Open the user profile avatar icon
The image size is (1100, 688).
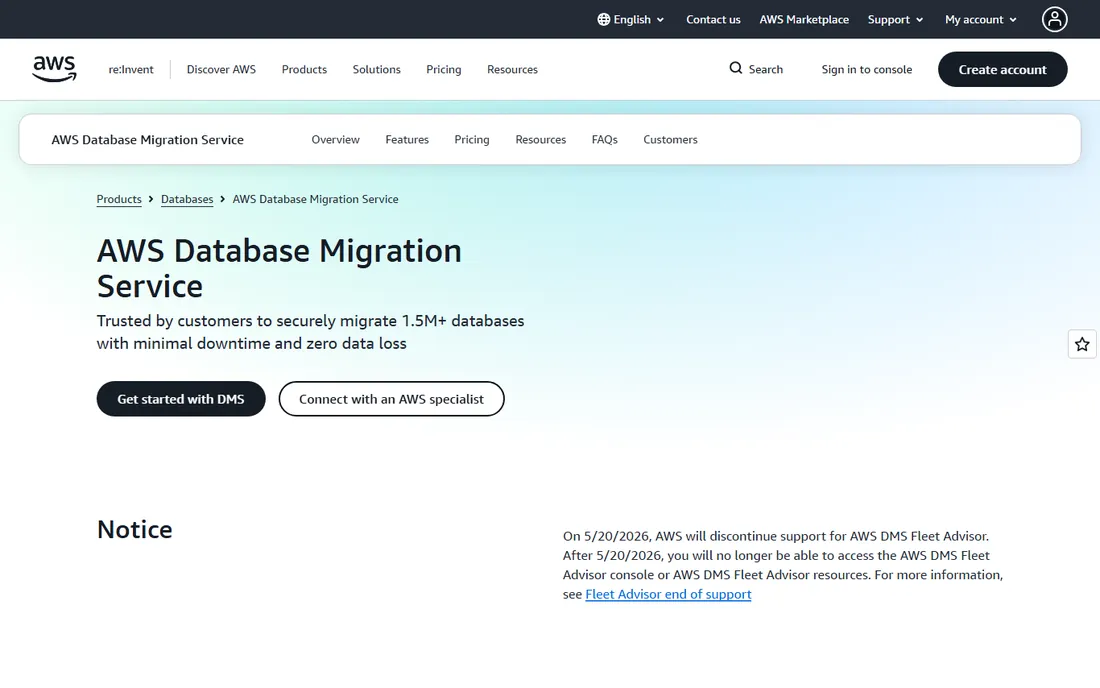pyautogui.click(x=1054, y=20)
